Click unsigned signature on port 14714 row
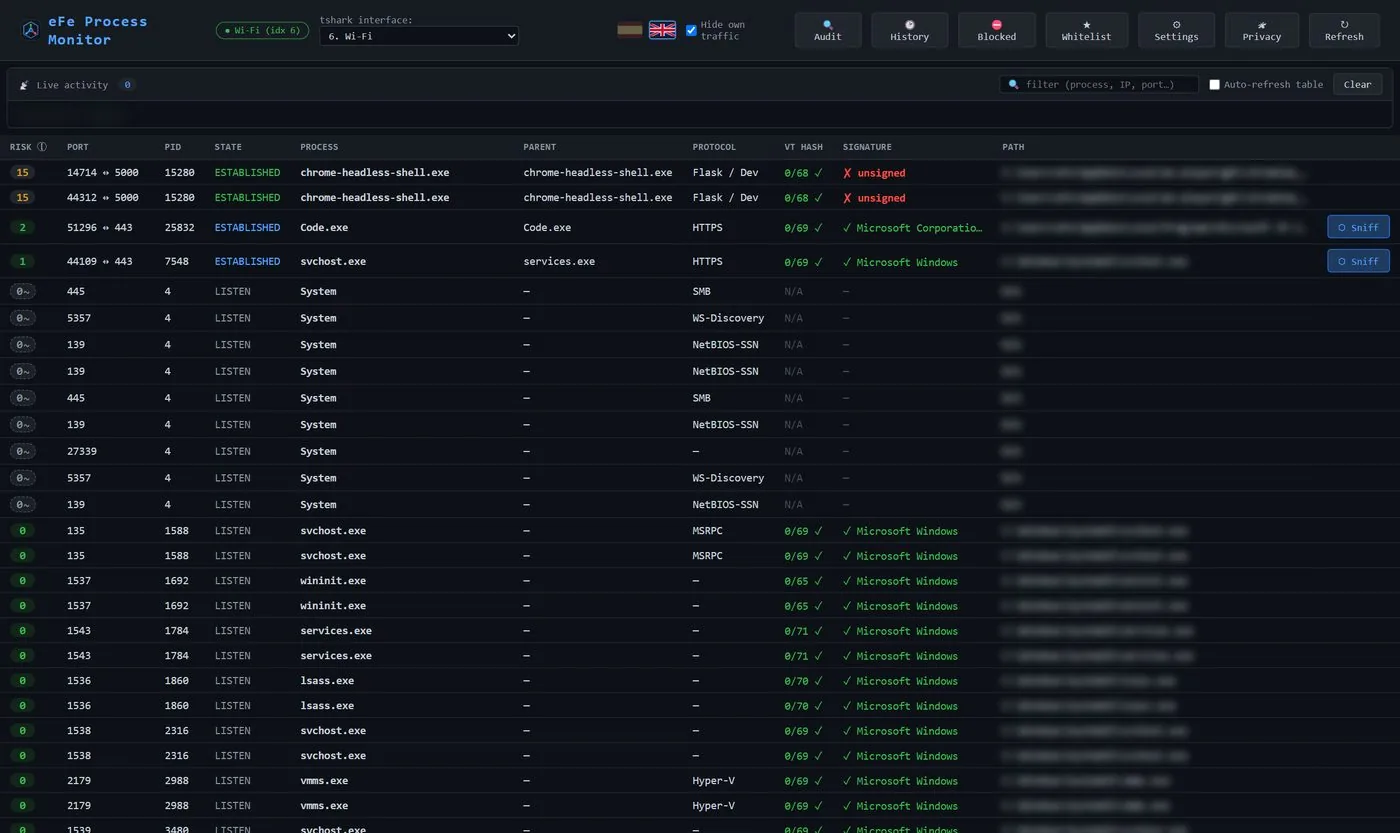Screen dimensions: 1400x833 (874, 173)
